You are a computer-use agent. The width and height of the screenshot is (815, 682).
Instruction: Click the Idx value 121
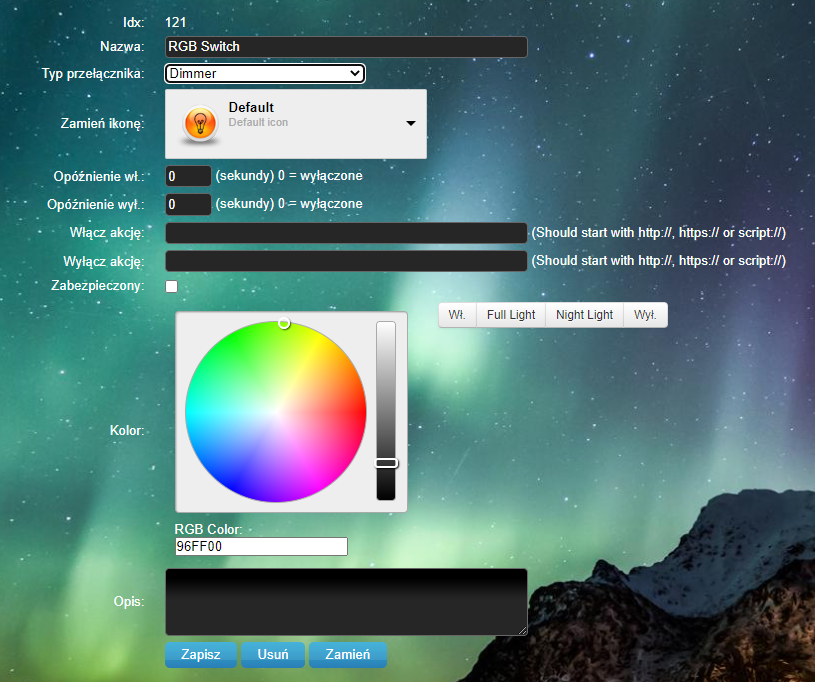[x=175, y=22]
